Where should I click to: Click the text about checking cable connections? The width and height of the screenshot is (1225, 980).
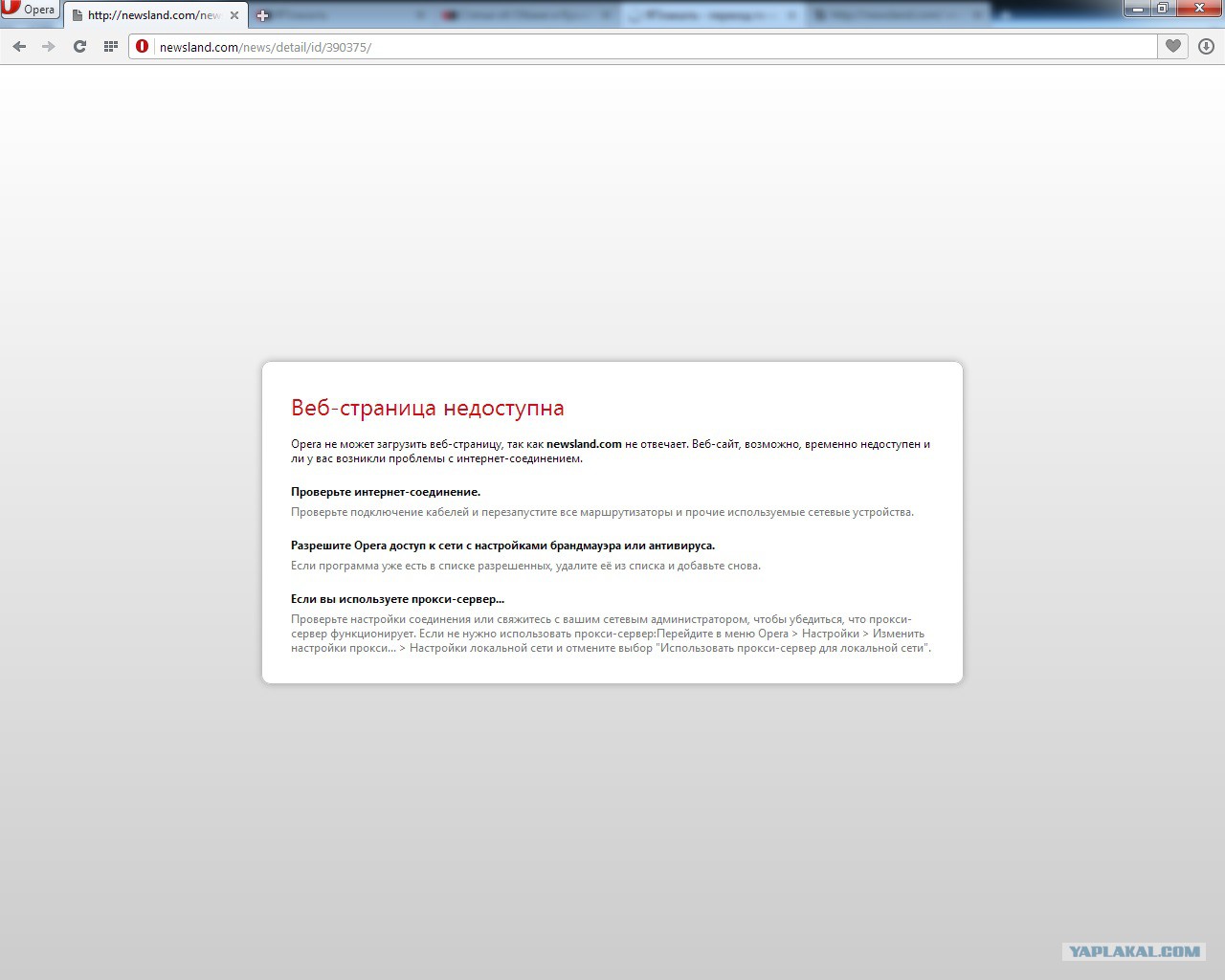[x=603, y=512]
